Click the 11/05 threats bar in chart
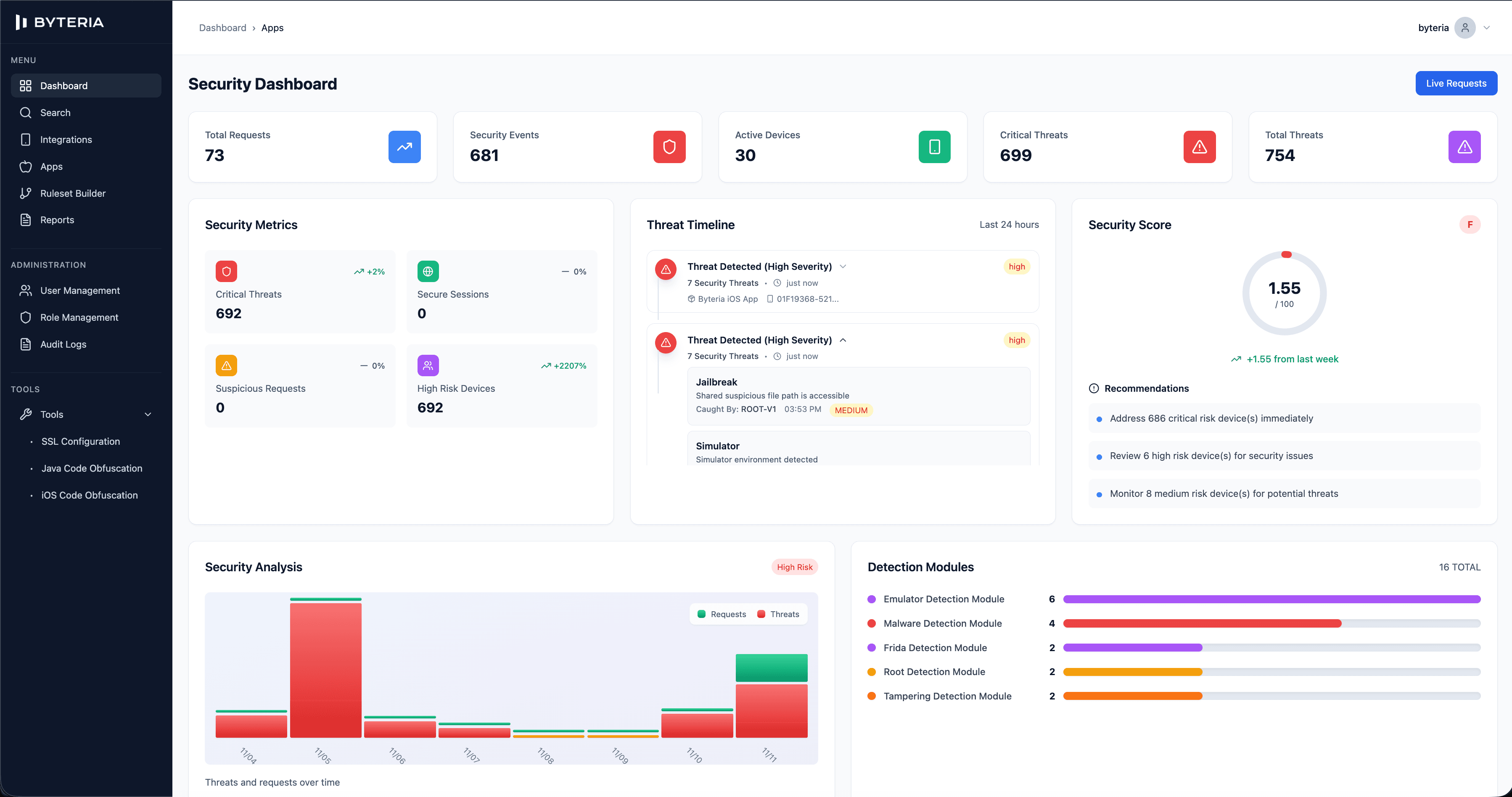This screenshot has width=1512, height=797. pyautogui.click(x=325, y=669)
